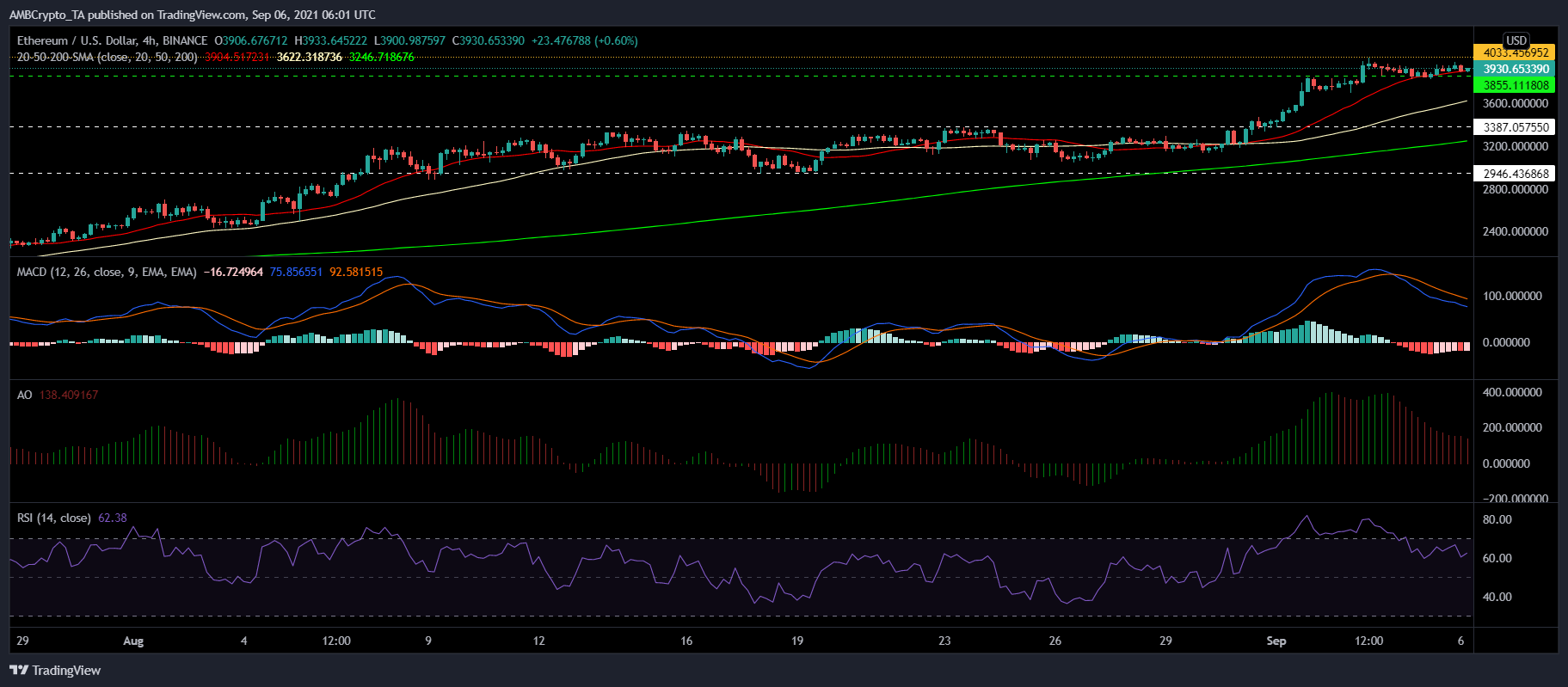The height and width of the screenshot is (687, 1568).
Task: Click the 16 date label on time axis
Action: [686, 641]
